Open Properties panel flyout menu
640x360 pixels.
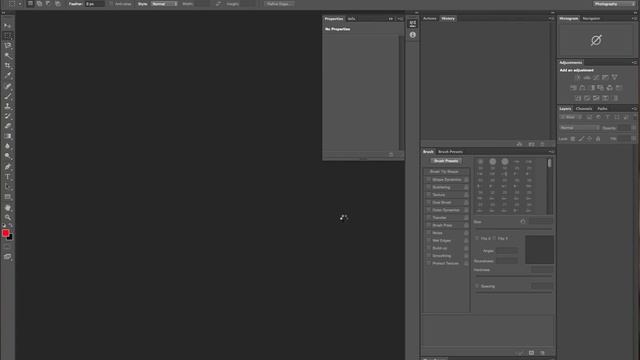pyautogui.click(x=400, y=19)
